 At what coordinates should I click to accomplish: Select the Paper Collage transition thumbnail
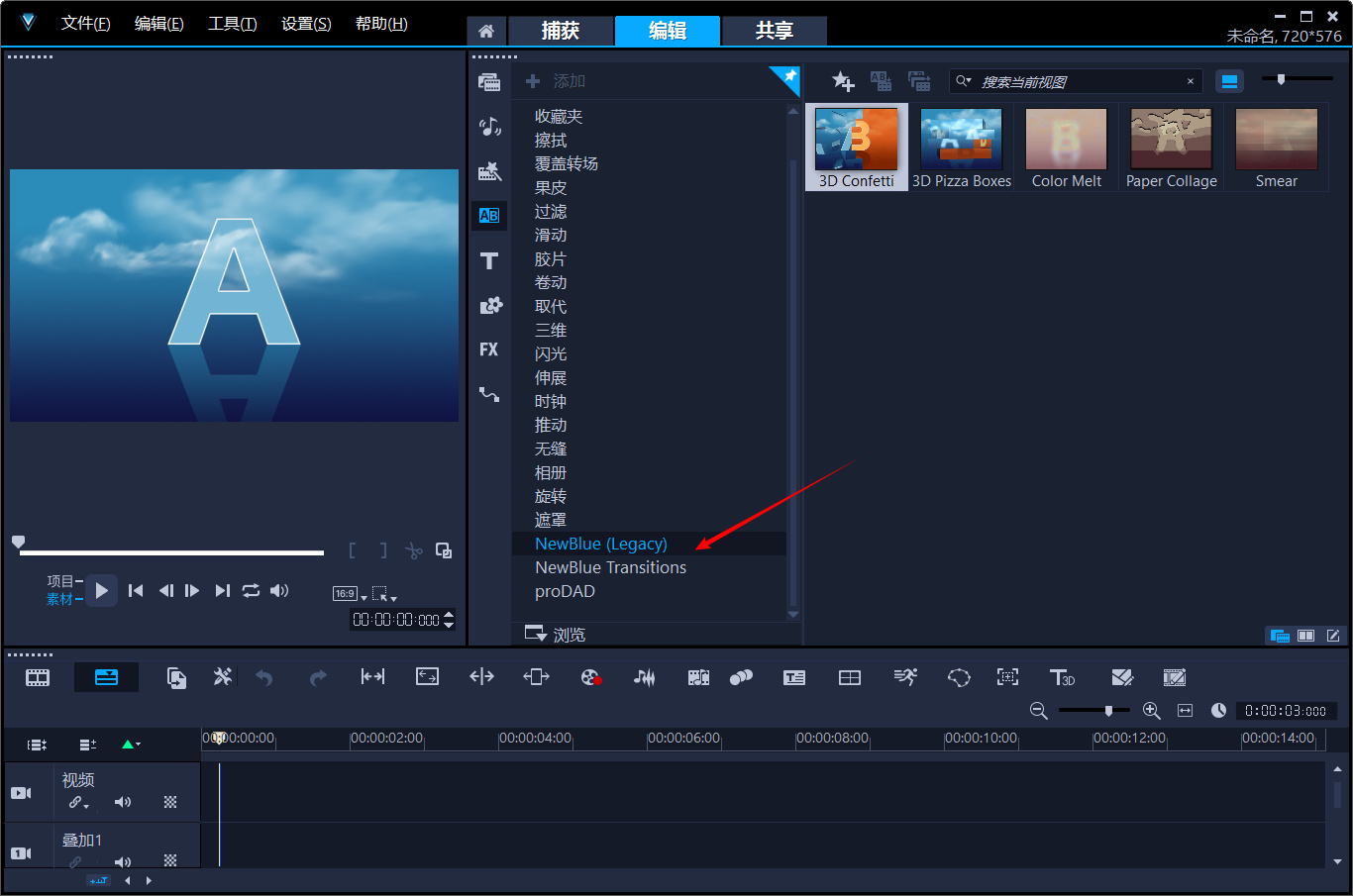(x=1171, y=149)
